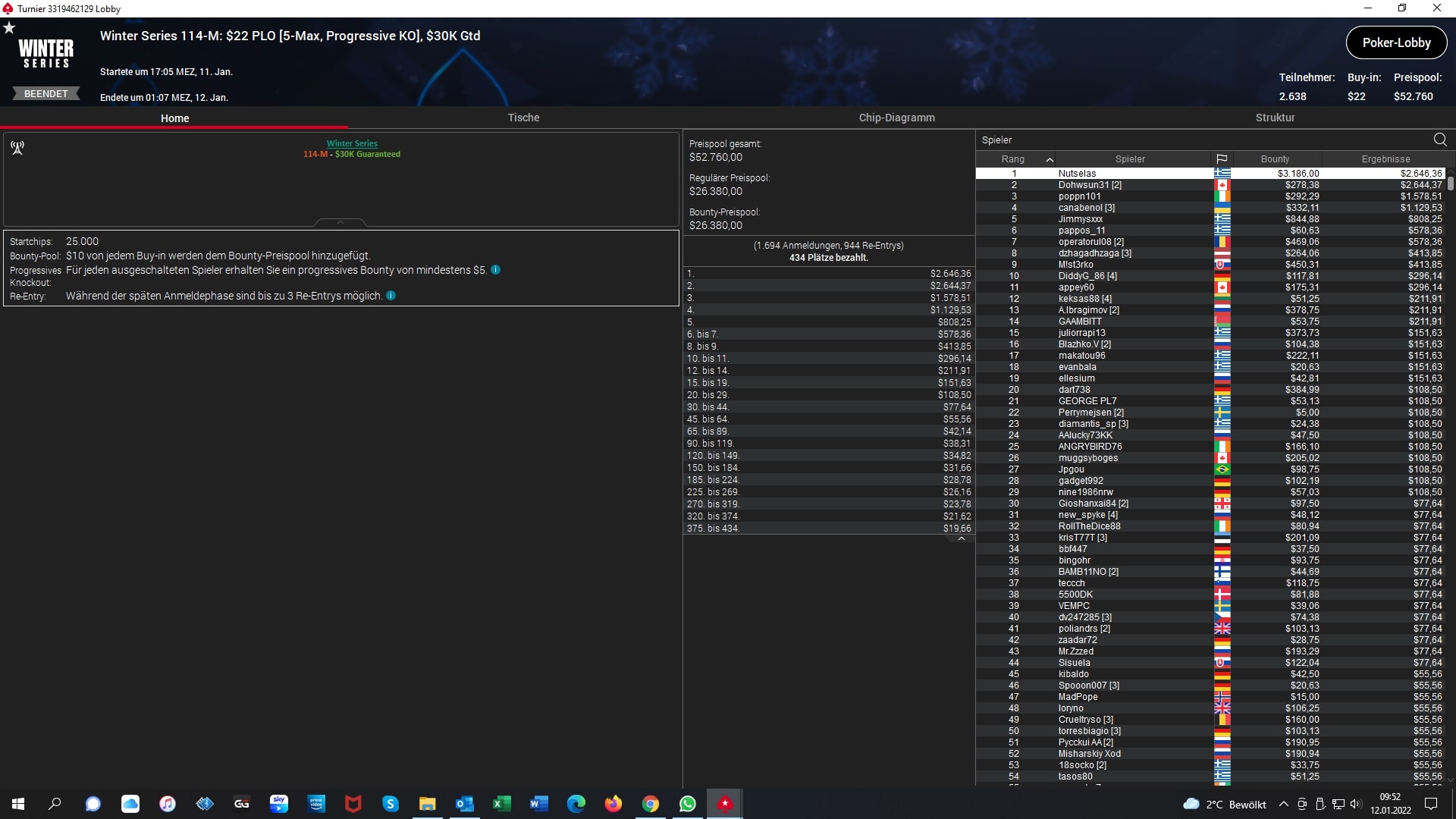Switch to the Tische tab
Viewport: 1456px width, 819px height.
point(523,118)
